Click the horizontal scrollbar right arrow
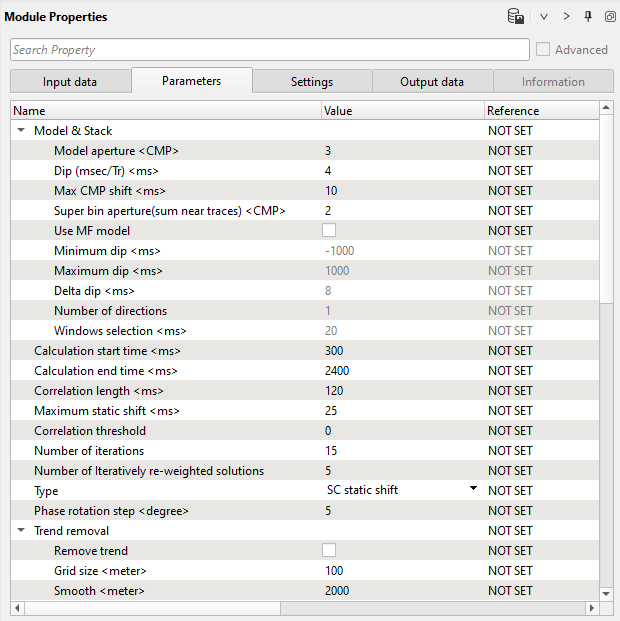This screenshot has height=621, width=620. coord(591,608)
